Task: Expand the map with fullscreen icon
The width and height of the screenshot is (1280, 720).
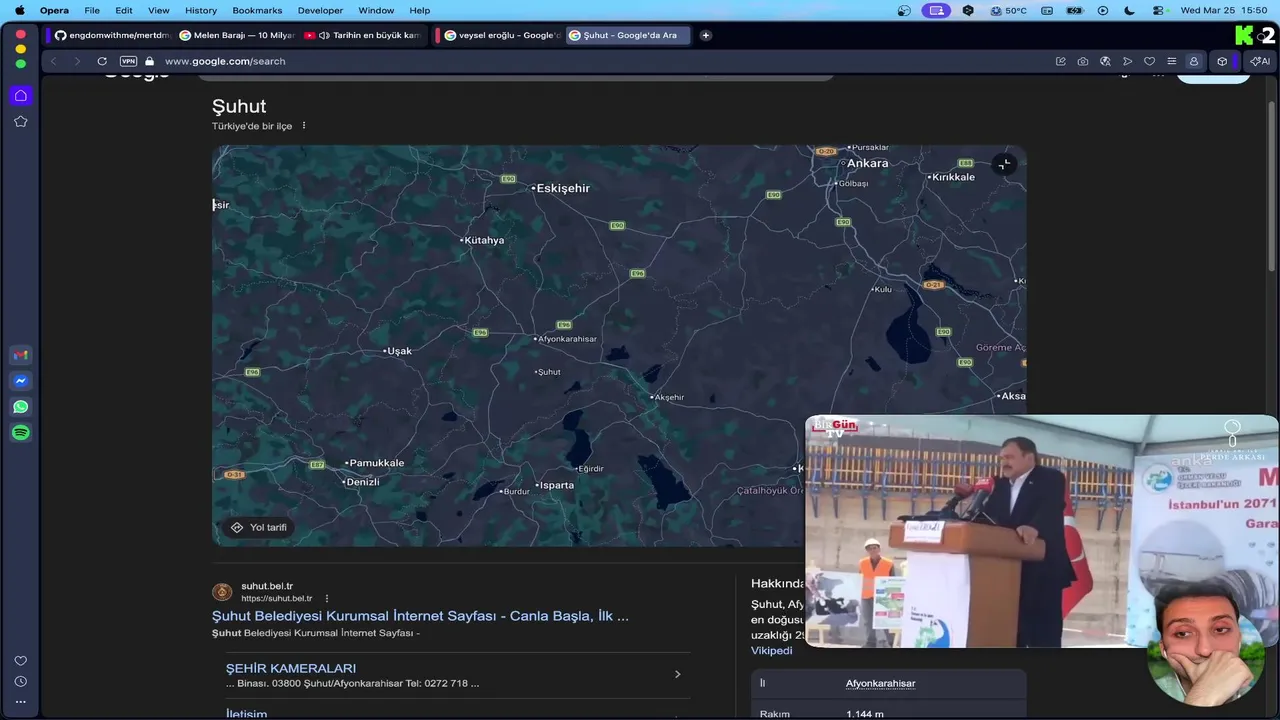Action: pyautogui.click(x=1004, y=164)
